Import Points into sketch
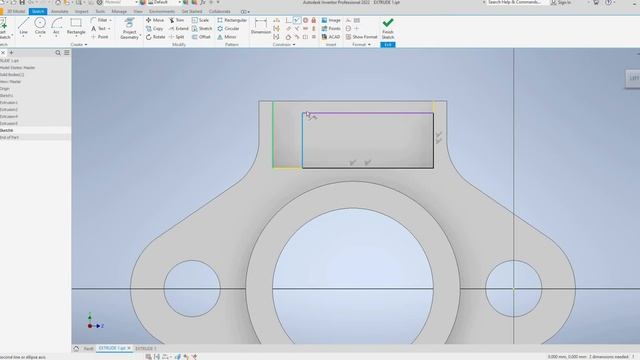Screen dimensions: 640x360 331,29
